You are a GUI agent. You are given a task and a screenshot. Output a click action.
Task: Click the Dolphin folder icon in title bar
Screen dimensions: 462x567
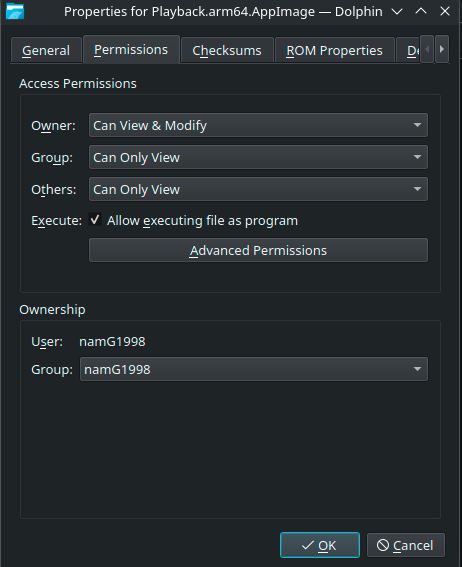point(15,11)
